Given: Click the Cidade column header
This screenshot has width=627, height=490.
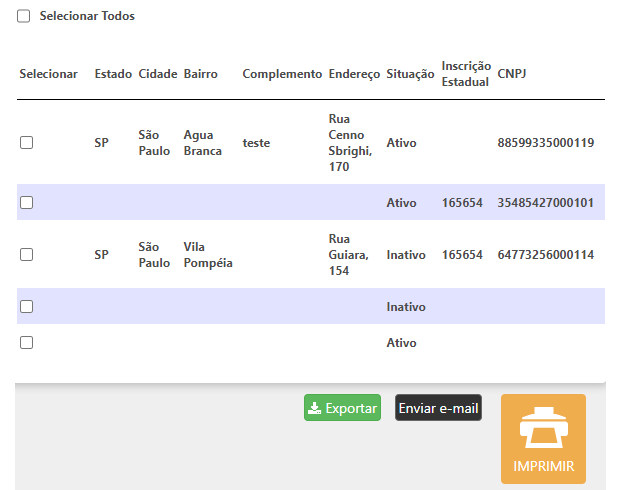Looking at the screenshot, I should coord(158,74).
